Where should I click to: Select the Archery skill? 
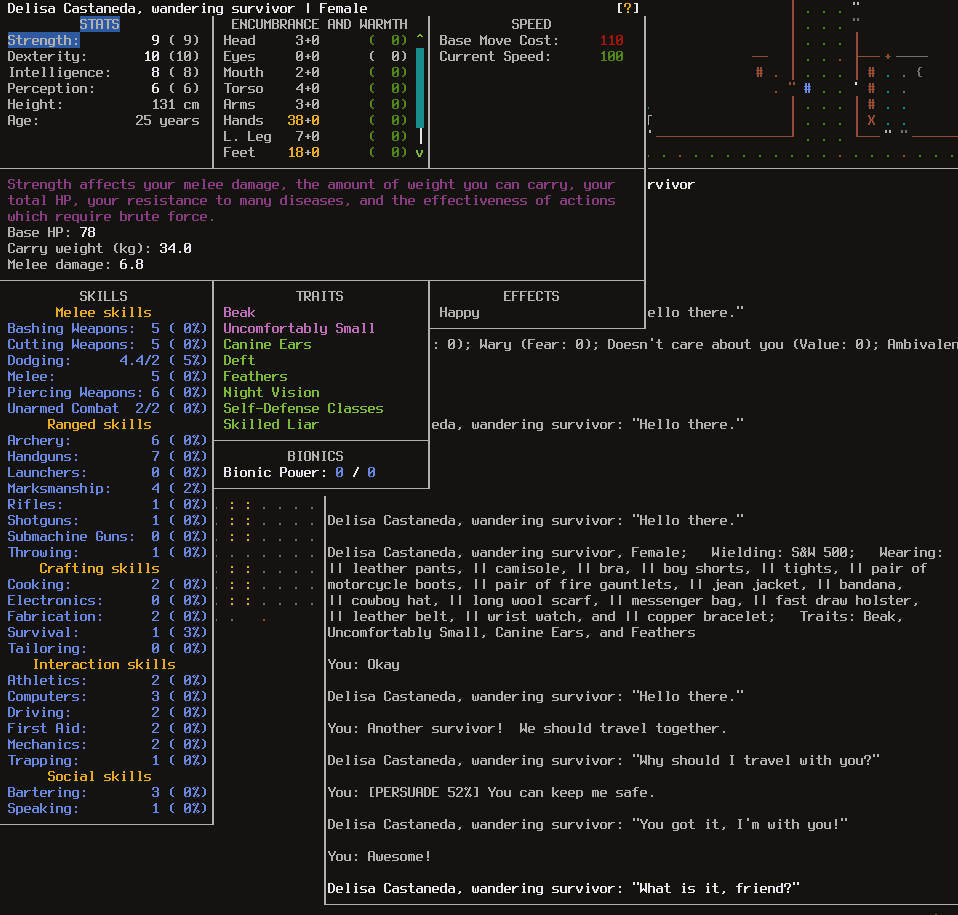pyautogui.click(x=107, y=440)
